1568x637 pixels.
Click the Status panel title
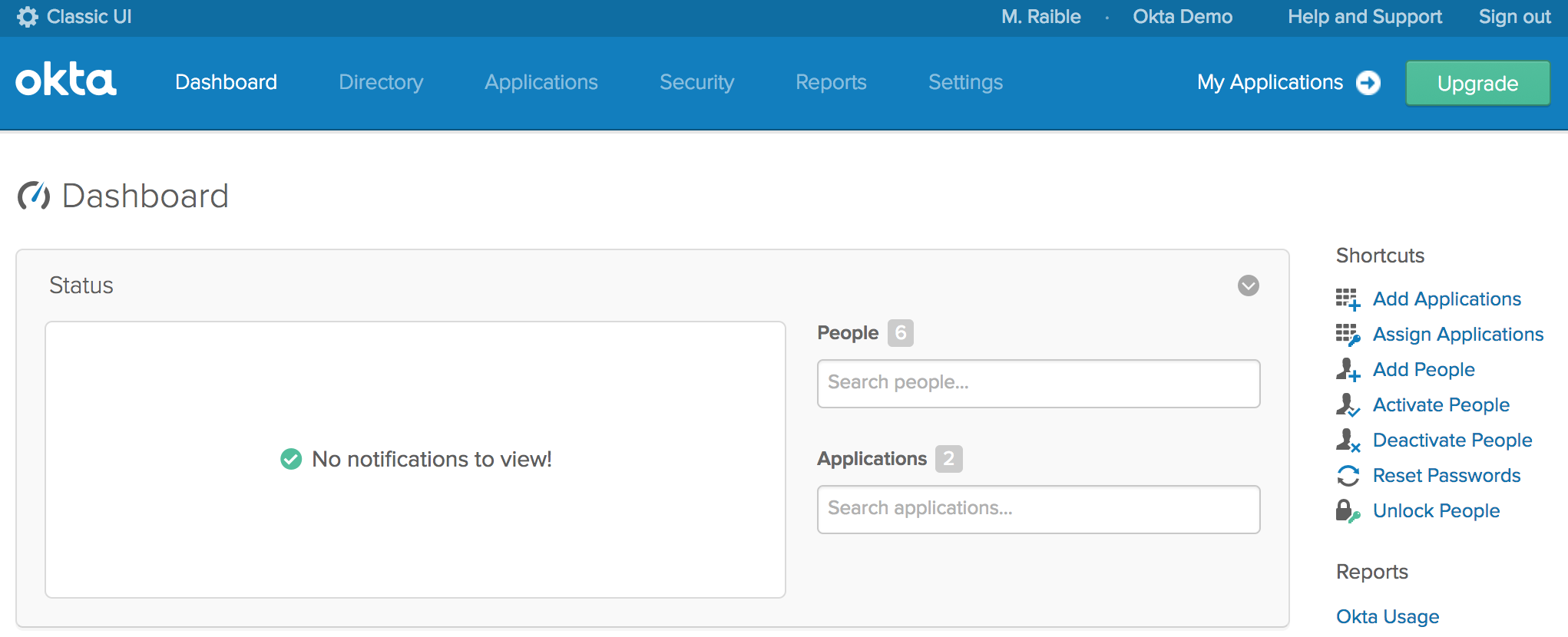click(81, 285)
